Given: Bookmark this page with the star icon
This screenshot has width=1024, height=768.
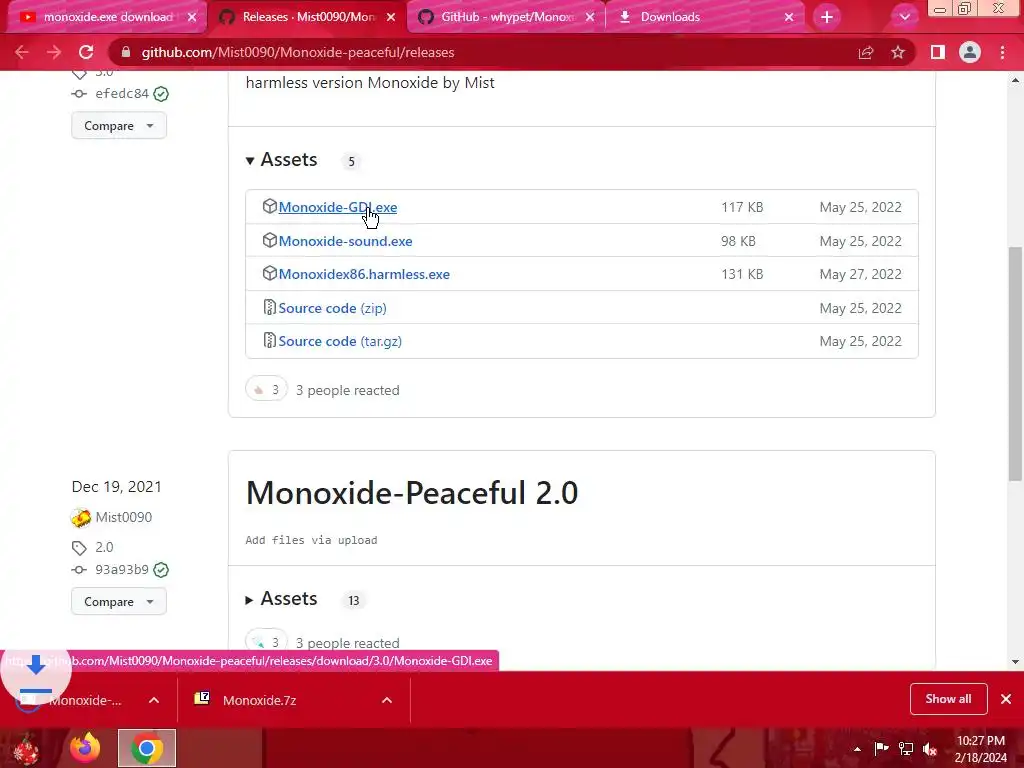Looking at the screenshot, I should 898,52.
